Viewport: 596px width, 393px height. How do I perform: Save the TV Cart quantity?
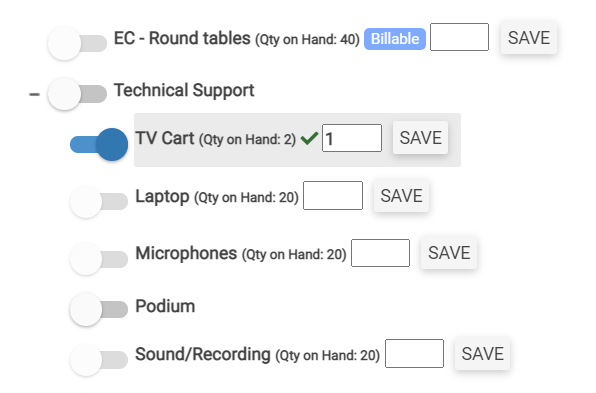click(420, 138)
